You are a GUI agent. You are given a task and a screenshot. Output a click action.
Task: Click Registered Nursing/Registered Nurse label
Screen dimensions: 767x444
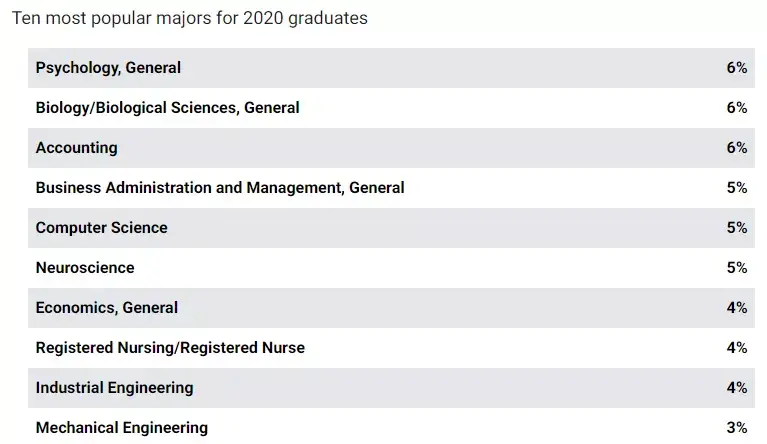point(170,348)
